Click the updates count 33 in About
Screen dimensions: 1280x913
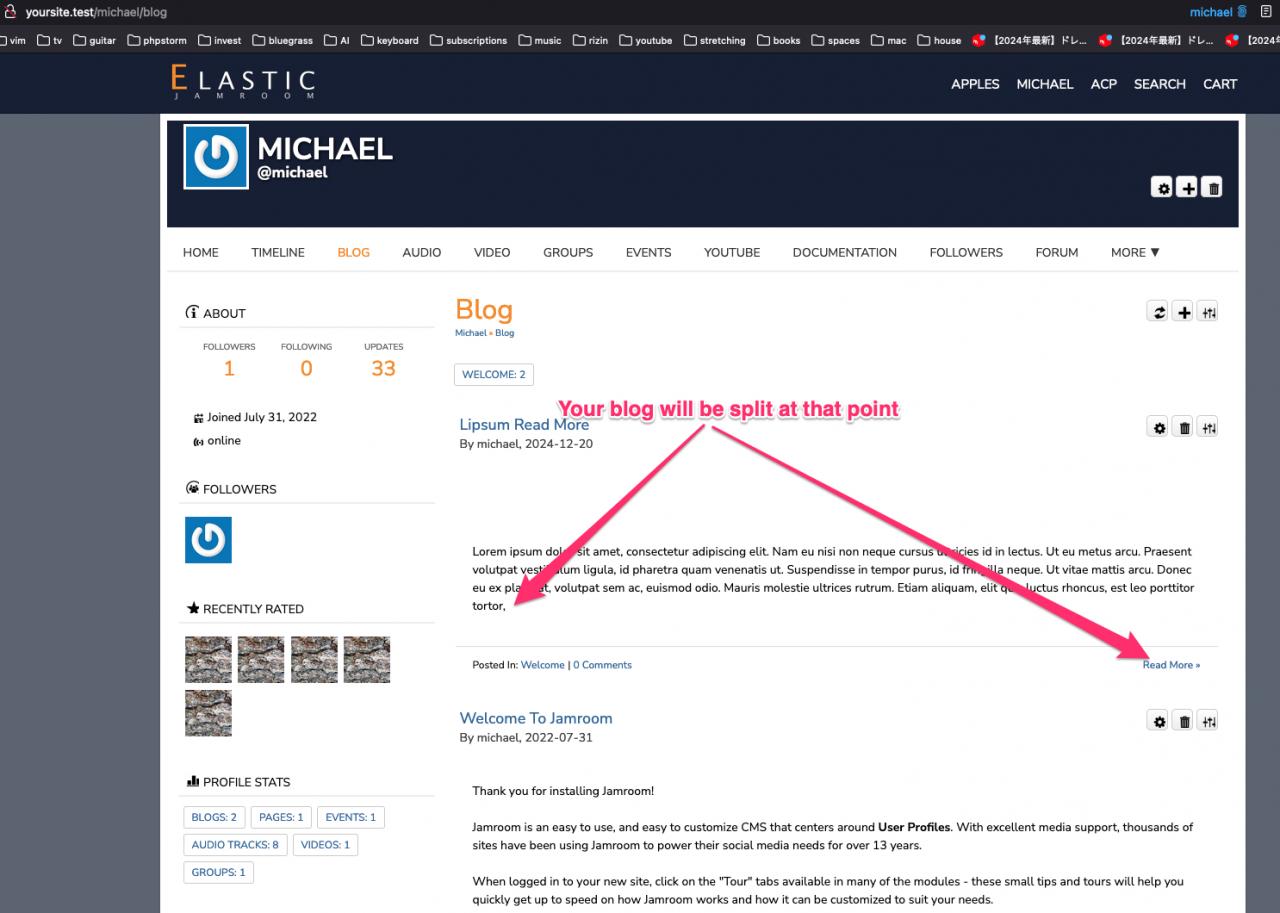[x=384, y=369]
